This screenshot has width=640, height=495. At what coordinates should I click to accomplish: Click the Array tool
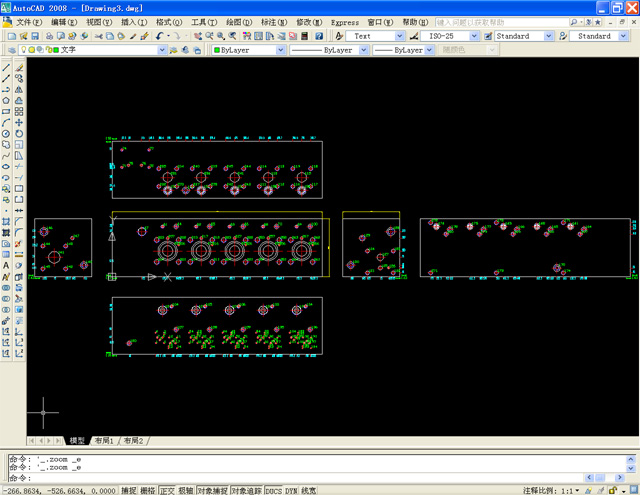pyautogui.click(x=19, y=111)
